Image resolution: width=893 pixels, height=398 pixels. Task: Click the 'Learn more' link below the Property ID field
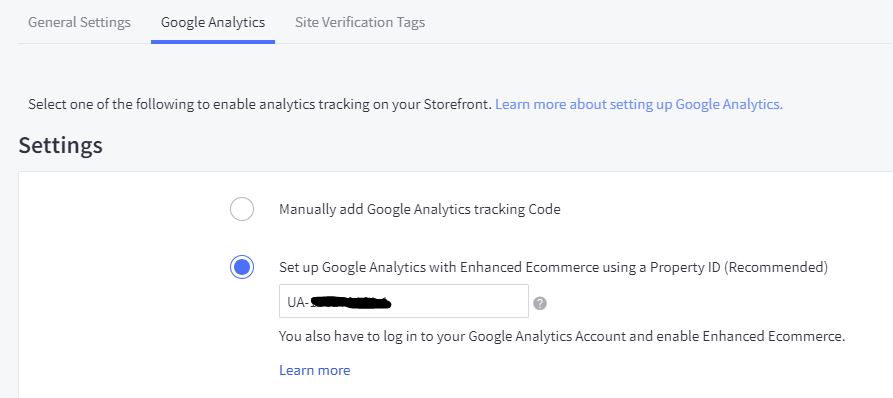[x=314, y=370]
